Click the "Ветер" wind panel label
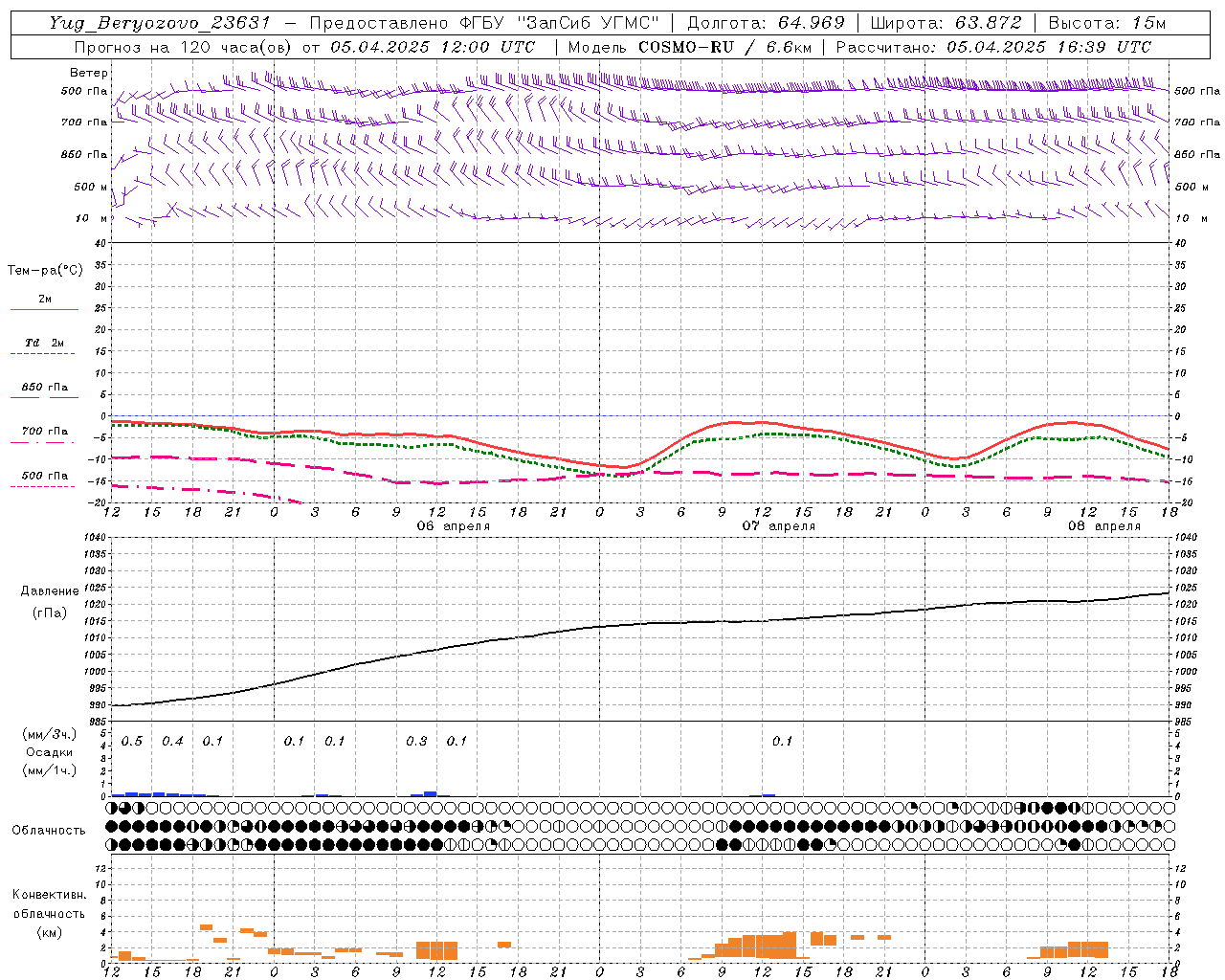1225x980 pixels. (x=89, y=73)
